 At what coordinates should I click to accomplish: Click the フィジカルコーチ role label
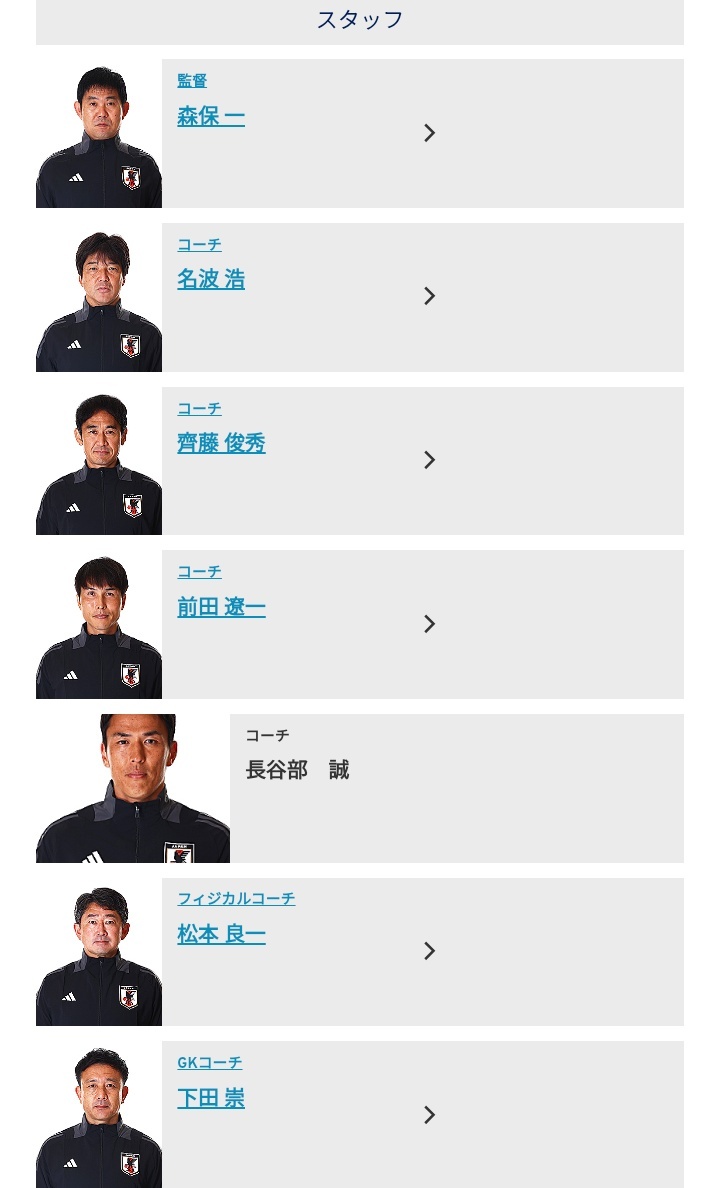click(236, 899)
